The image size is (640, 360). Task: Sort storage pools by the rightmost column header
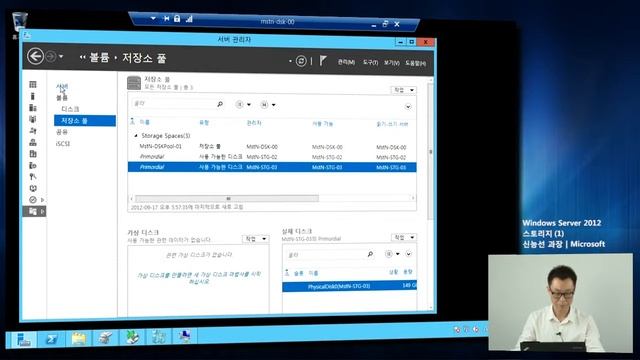tap(392, 124)
